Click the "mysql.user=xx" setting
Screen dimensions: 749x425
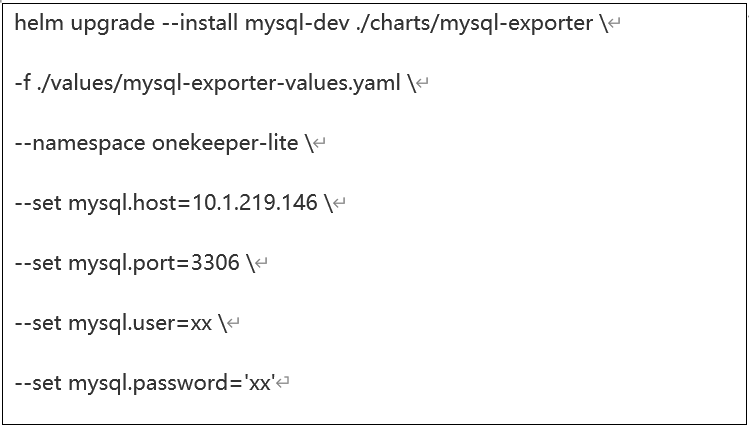coord(140,324)
